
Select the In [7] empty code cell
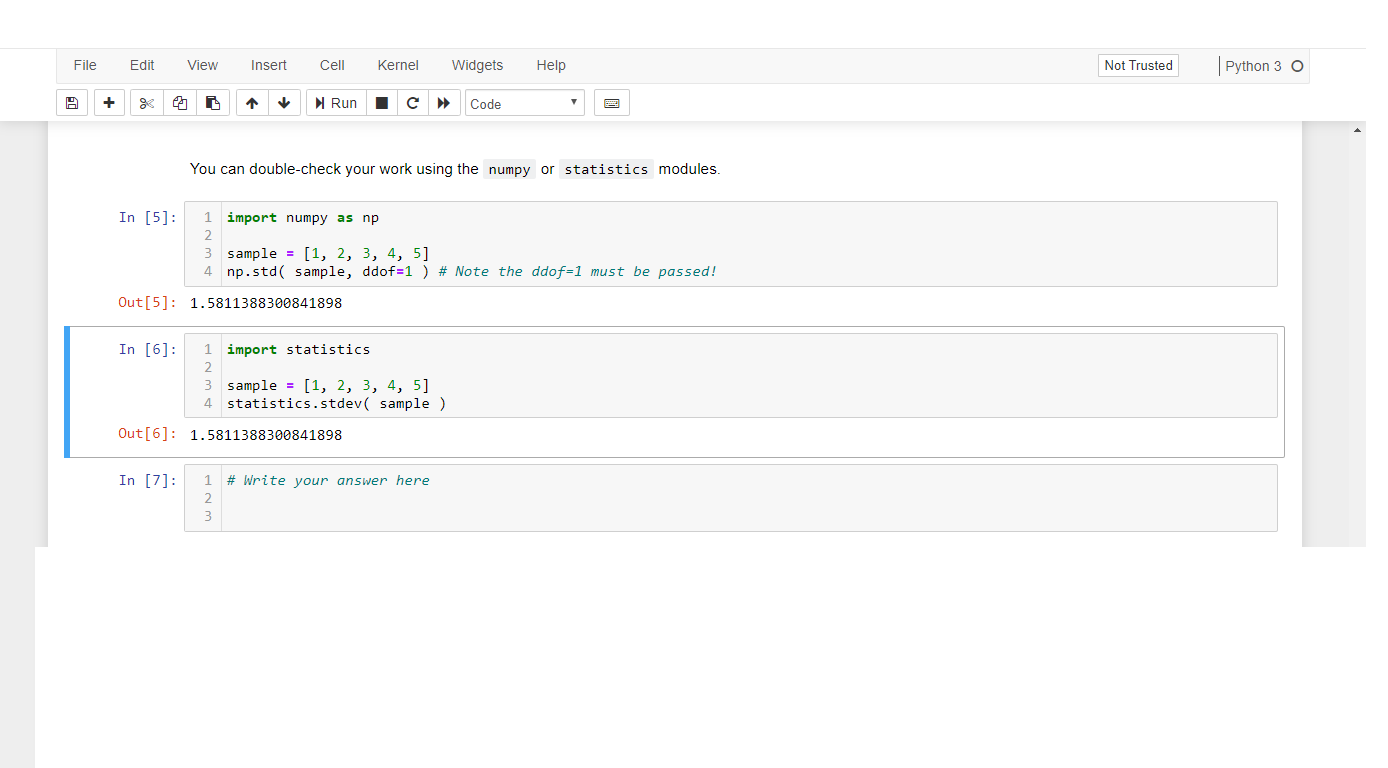[x=700, y=498]
